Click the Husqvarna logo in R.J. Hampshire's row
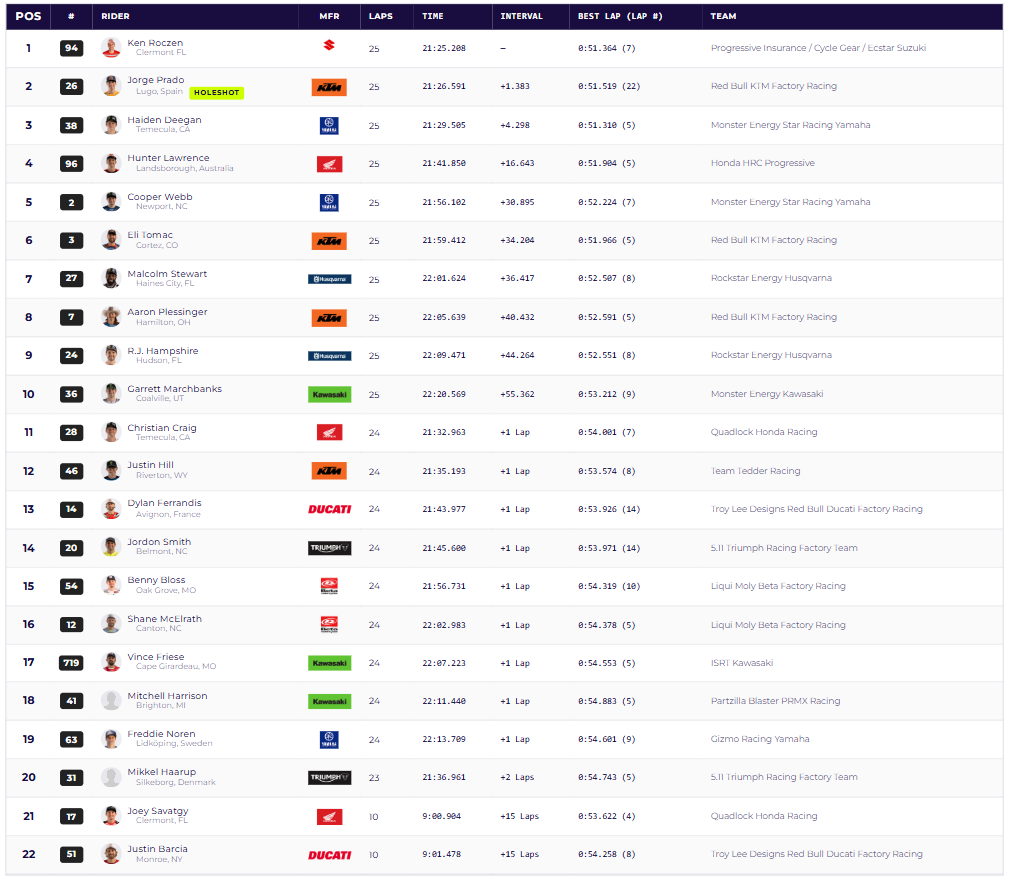1010x881 pixels. [329, 355]
